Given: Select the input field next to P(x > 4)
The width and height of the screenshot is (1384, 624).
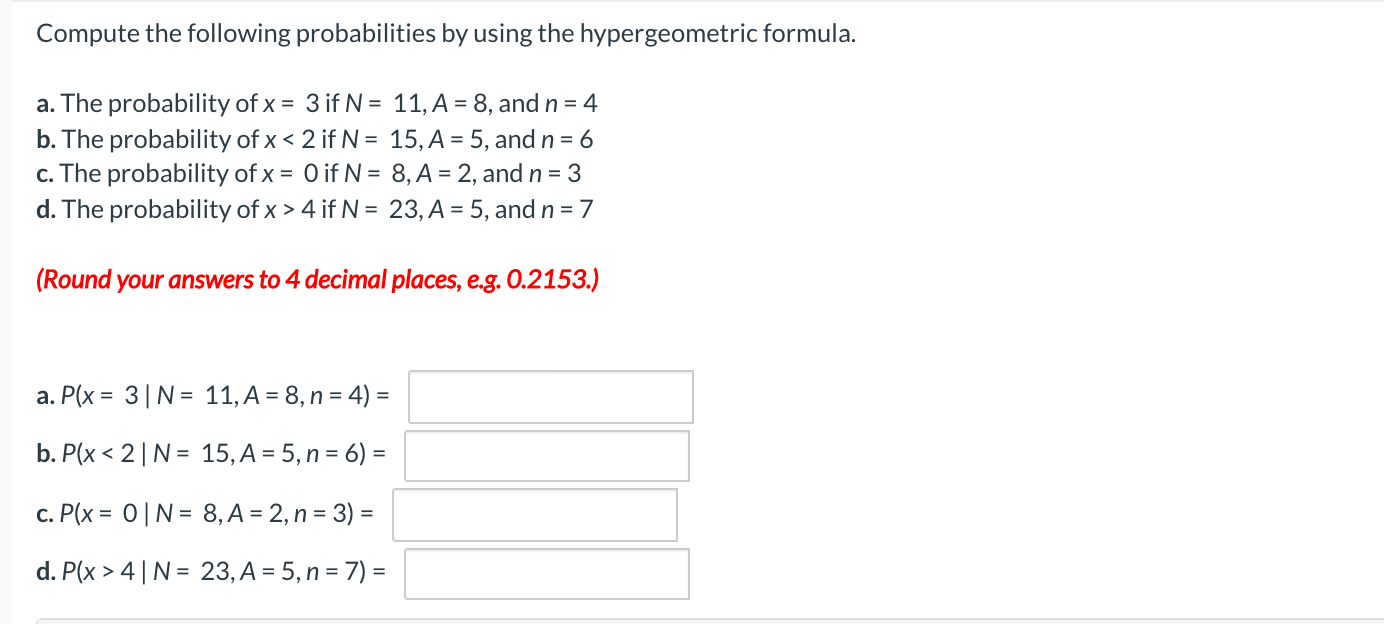Looking at the screenshot, I should (546, 573).
